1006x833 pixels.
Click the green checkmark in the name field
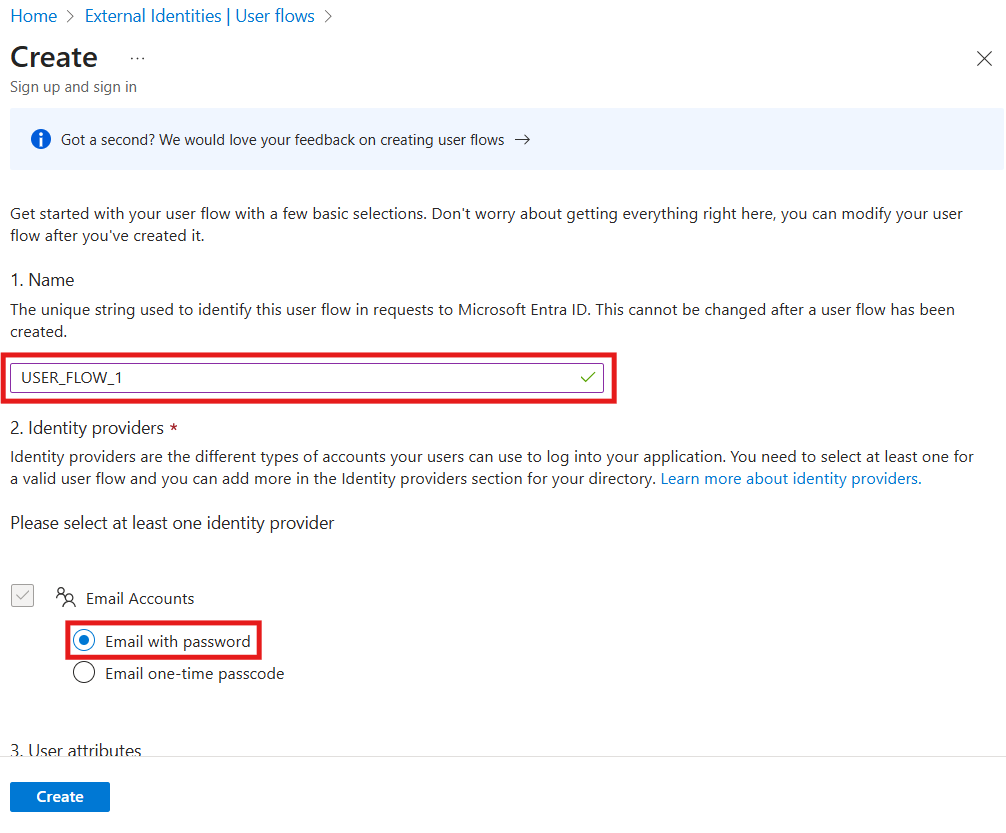coord(588,378)
